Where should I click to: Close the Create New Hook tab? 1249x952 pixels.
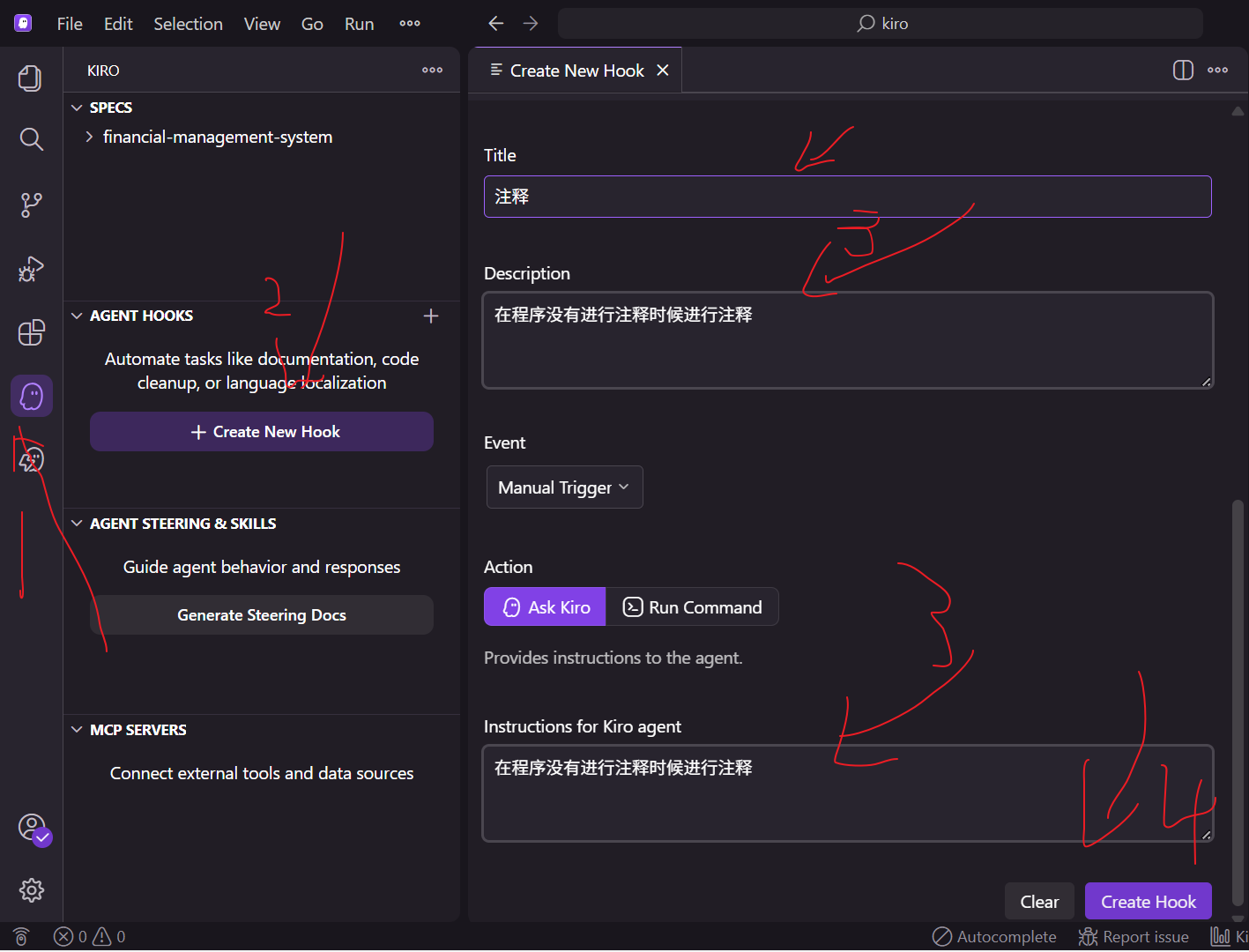click(663, 71)
